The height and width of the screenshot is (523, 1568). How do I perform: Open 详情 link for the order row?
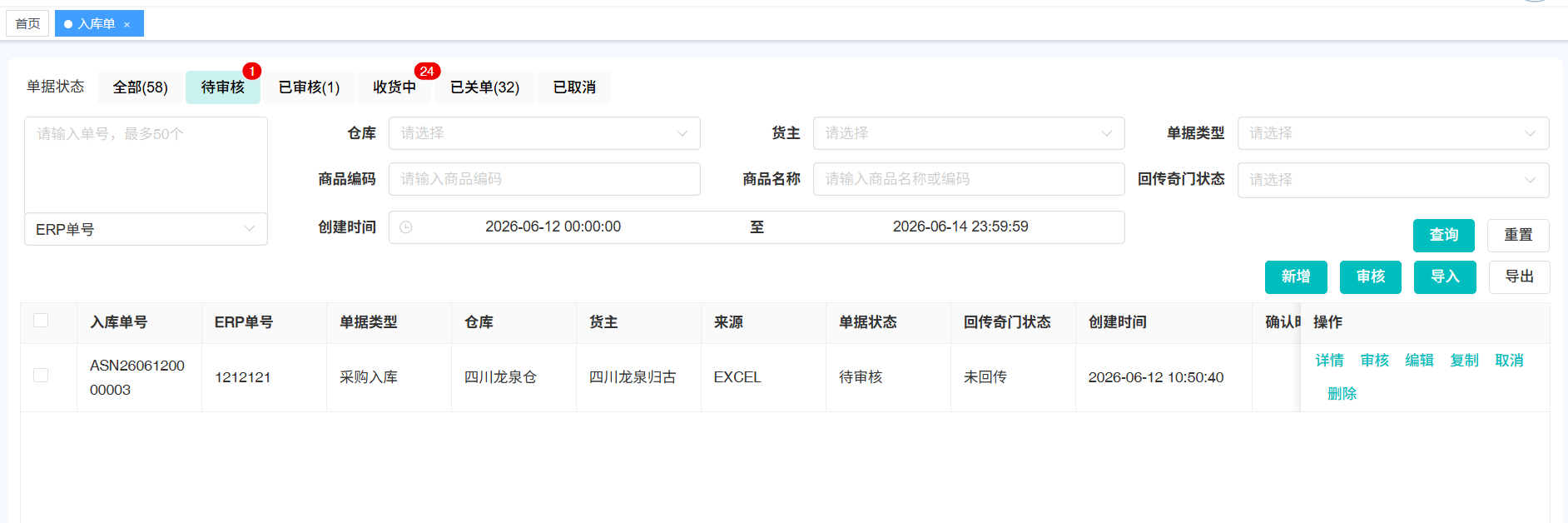point(1329,361)
